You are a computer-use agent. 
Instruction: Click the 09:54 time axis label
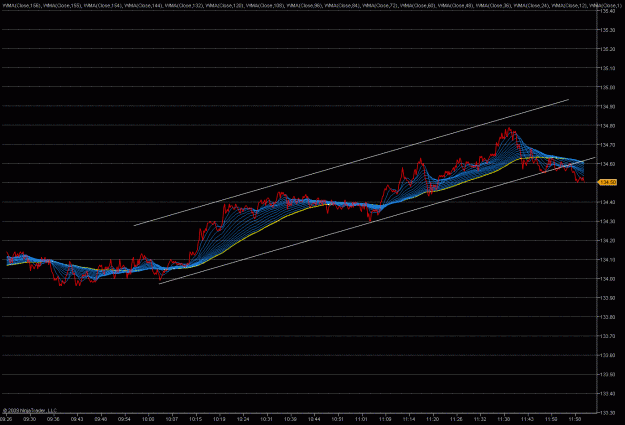pos(124,419)
